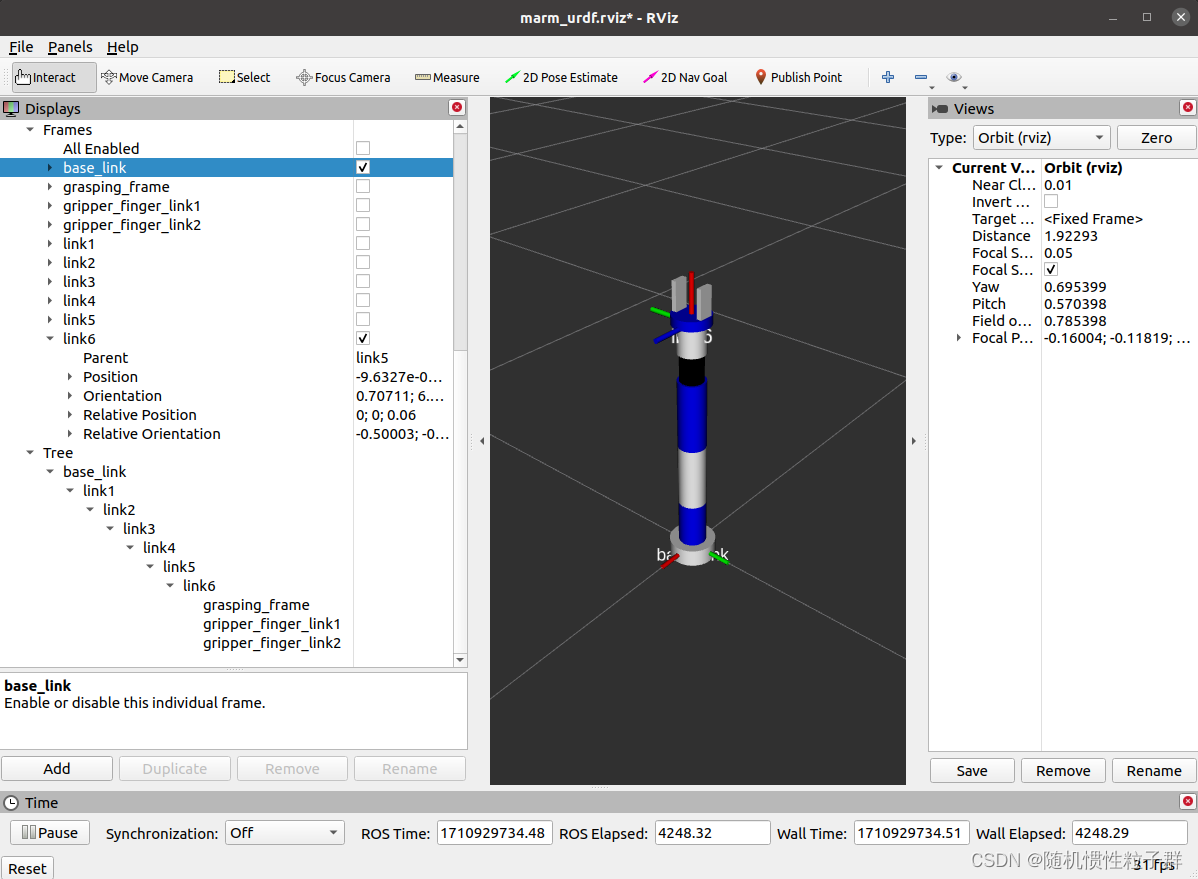
Task: Uncheck the base_link frame checkbox
Action: pos(363,167)
